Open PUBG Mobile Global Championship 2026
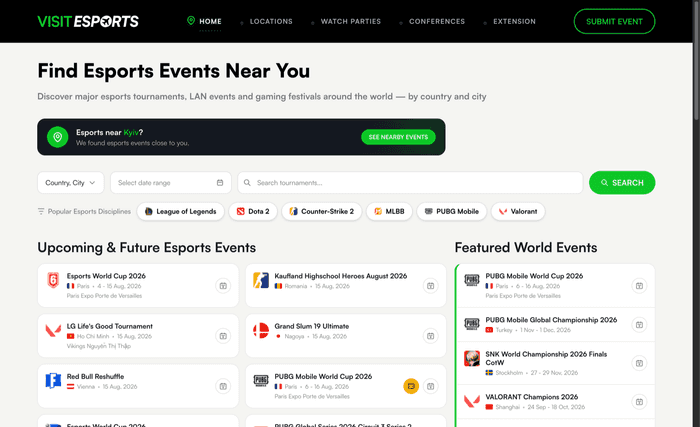The image size is (700, 427). tap(551, 320)
